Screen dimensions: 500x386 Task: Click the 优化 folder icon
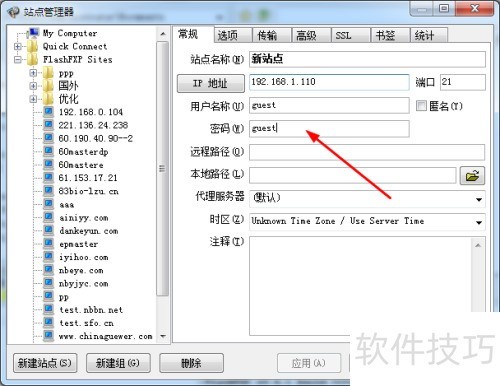click(48, 99)
